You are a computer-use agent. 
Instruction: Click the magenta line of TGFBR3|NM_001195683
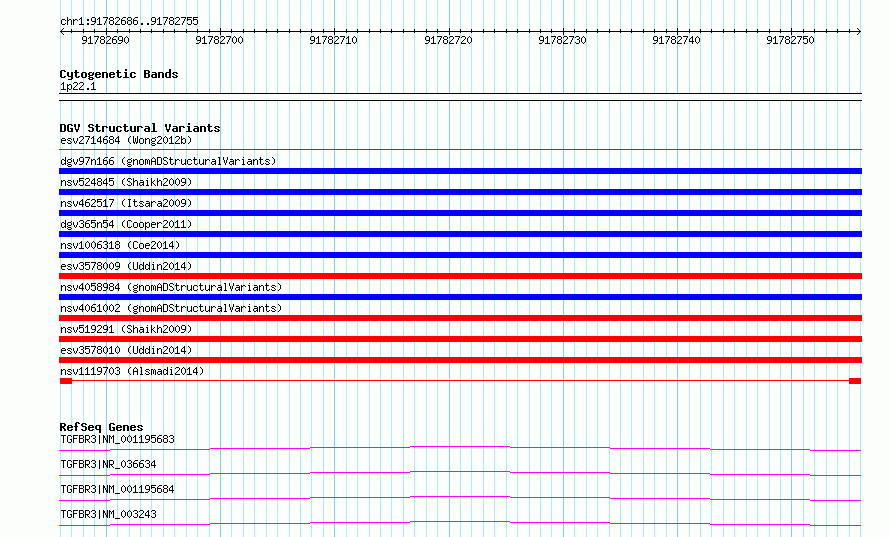(460, 448)
